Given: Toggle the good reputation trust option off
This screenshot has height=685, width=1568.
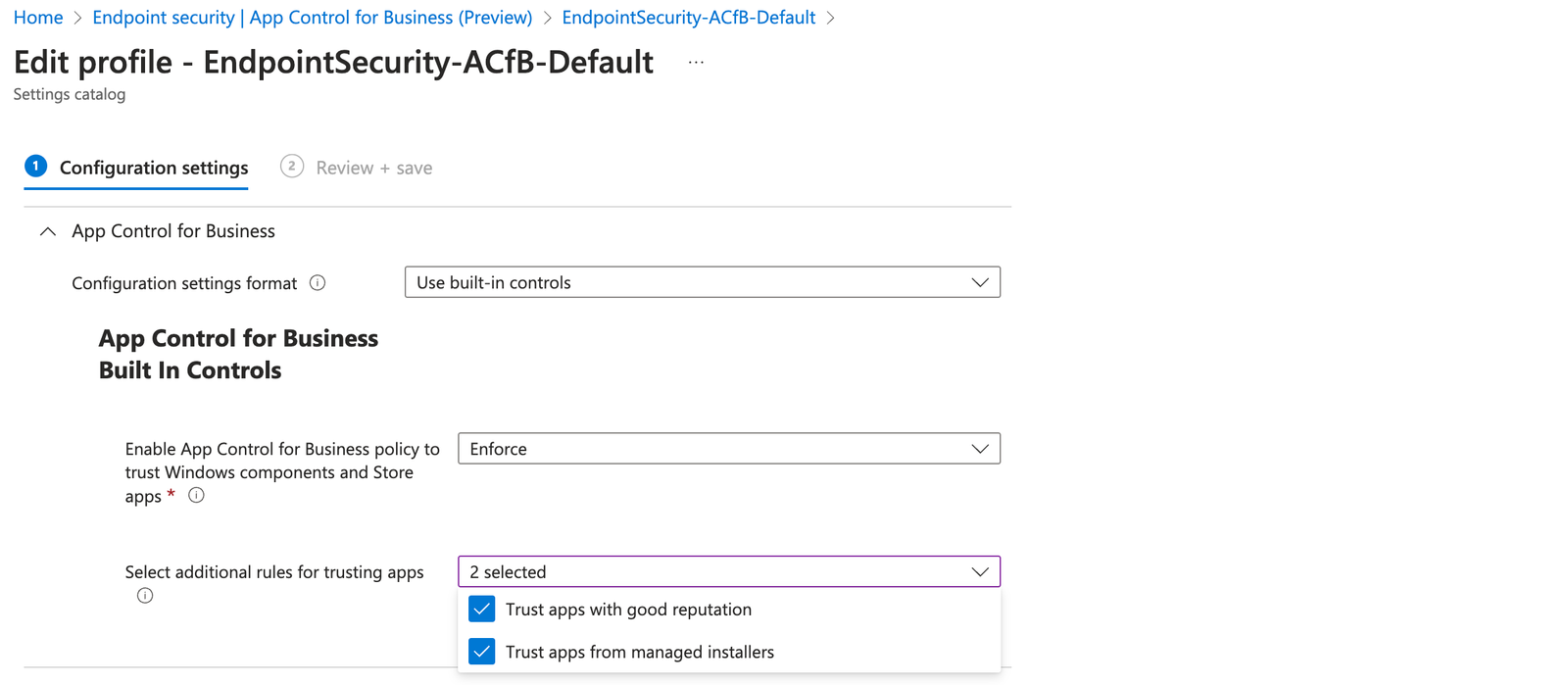Looking at the screenshot, I should coord(481,609).
